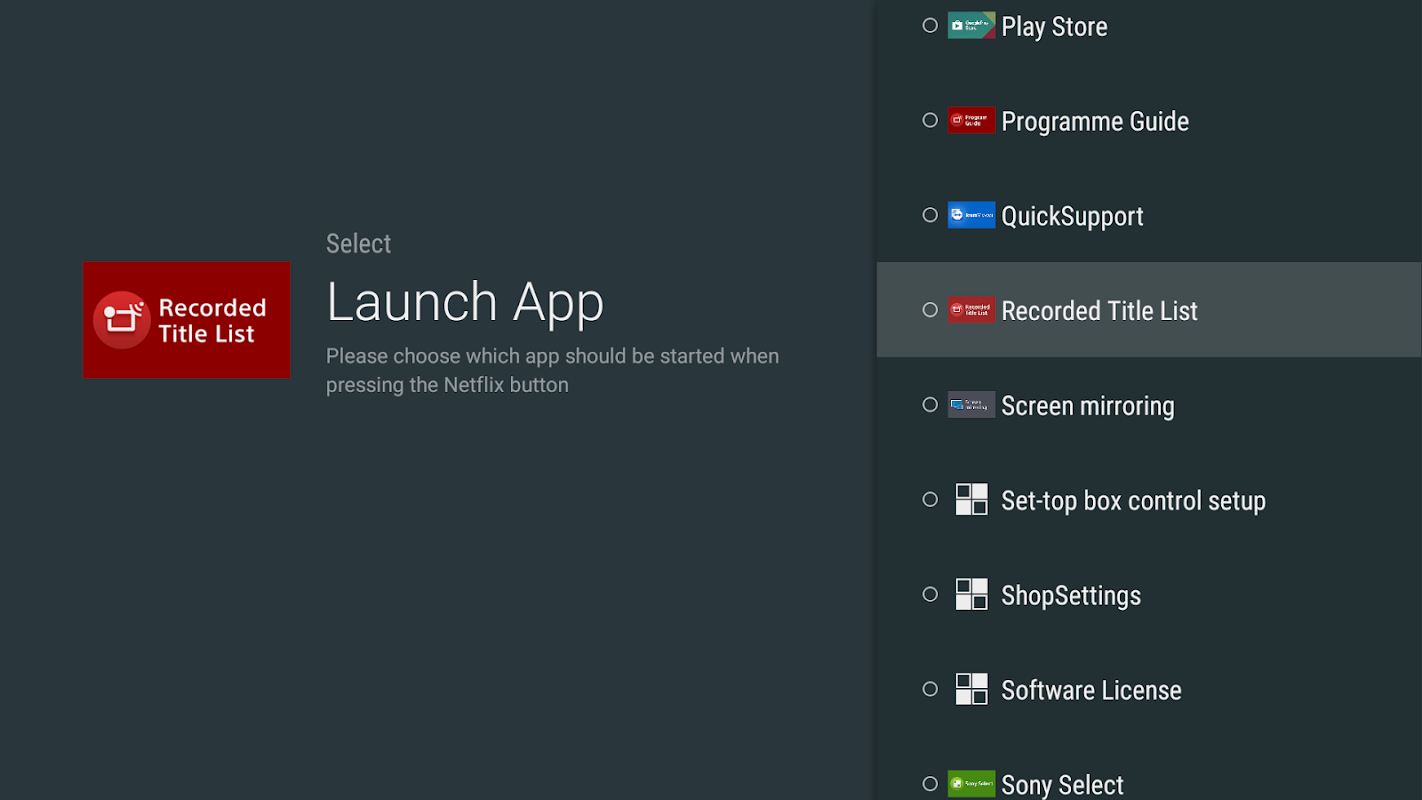The height and width of the screenshot is (800, 1422).
Task: Click the Recorded Title List row icon
Action: click(x=971, y=310)
